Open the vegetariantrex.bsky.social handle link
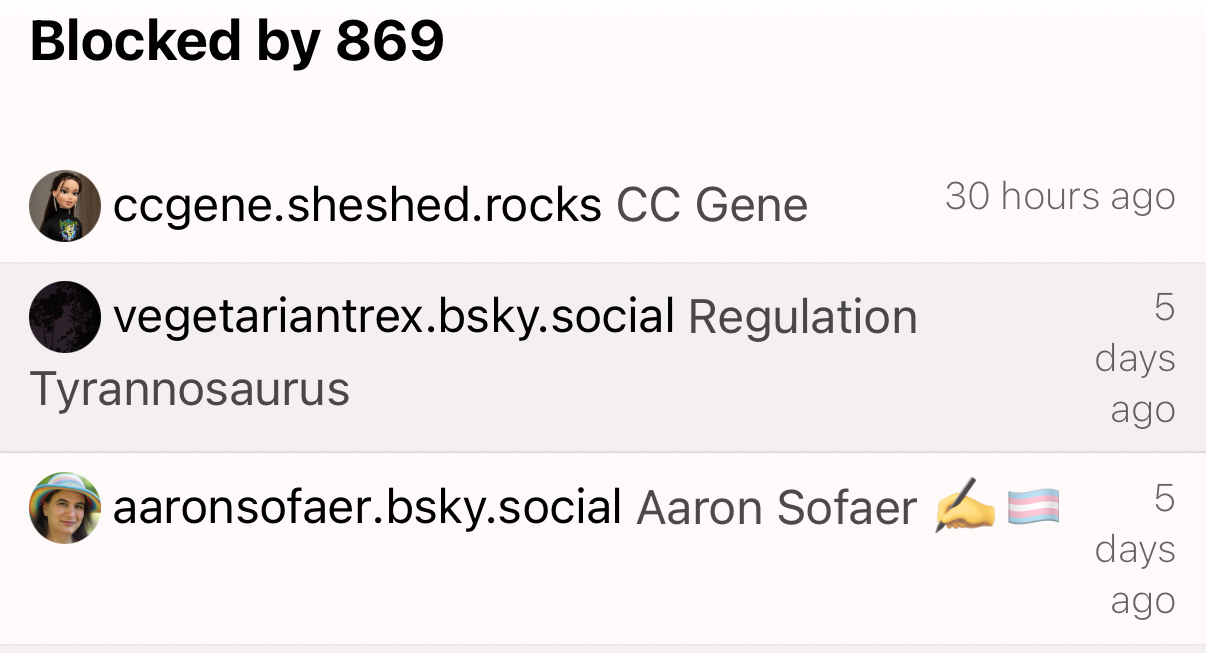Viewport: 1206px width, 653px height. tap(394, 317)
